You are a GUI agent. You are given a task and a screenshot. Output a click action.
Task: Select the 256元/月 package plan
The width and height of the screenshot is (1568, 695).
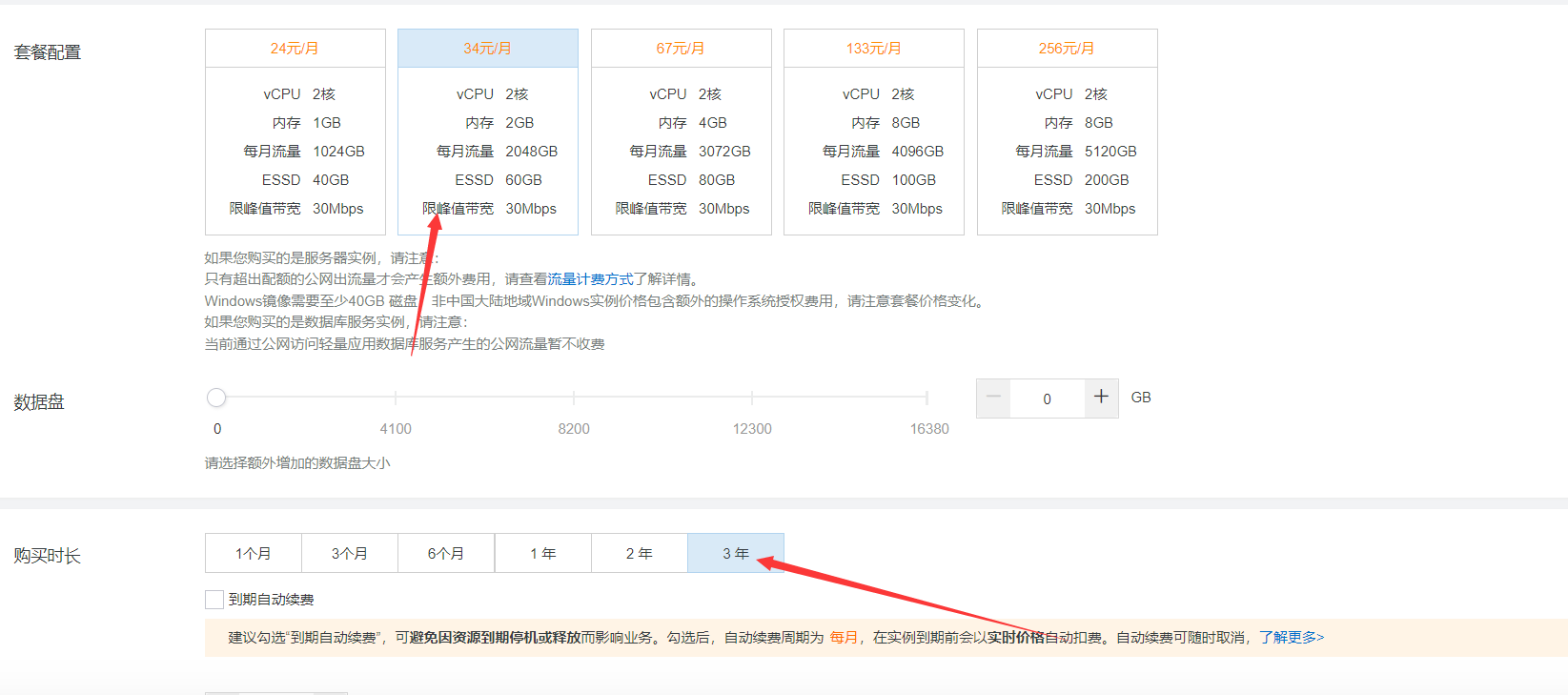tap(1067, 132)
